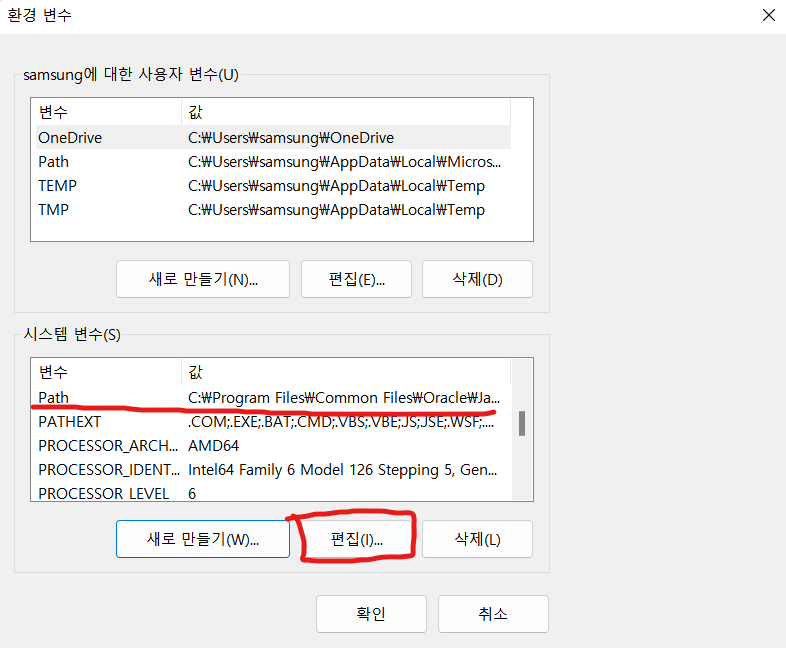786x648 pixels.
Task: Click the system variables list scrollbar thumb
Action: (x=522, y=423)
